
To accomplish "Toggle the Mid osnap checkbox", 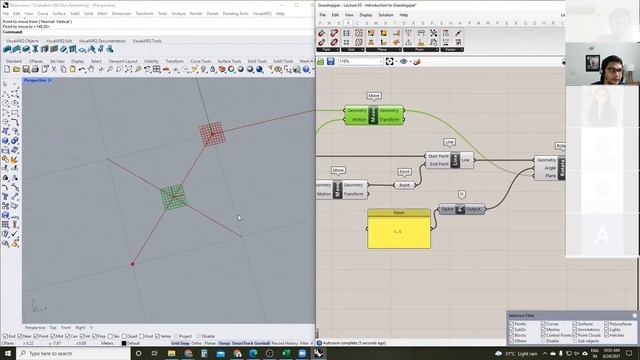I will [53, 336].
